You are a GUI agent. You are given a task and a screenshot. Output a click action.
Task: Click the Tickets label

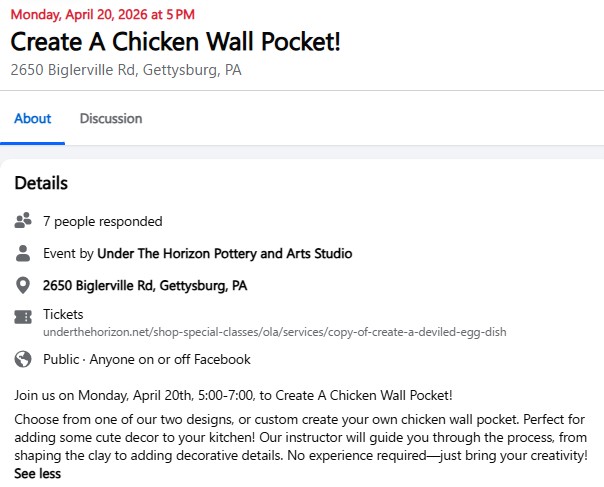tap(63, 314)
